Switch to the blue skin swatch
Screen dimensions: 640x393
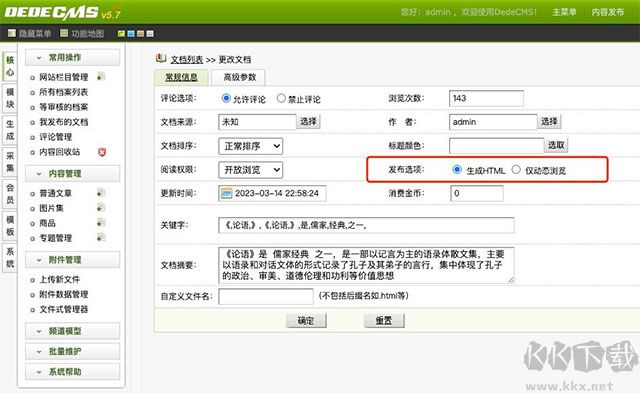click(x=131, y=33)
